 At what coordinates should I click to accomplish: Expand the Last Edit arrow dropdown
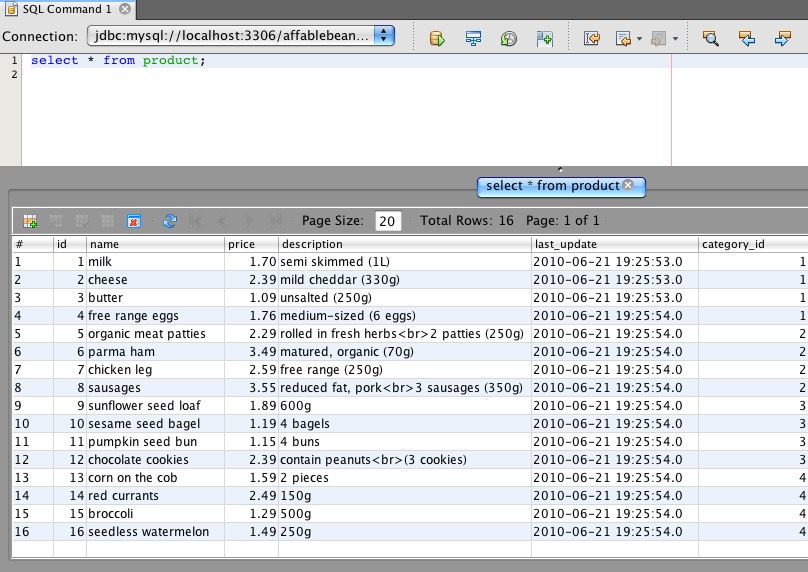639,39
